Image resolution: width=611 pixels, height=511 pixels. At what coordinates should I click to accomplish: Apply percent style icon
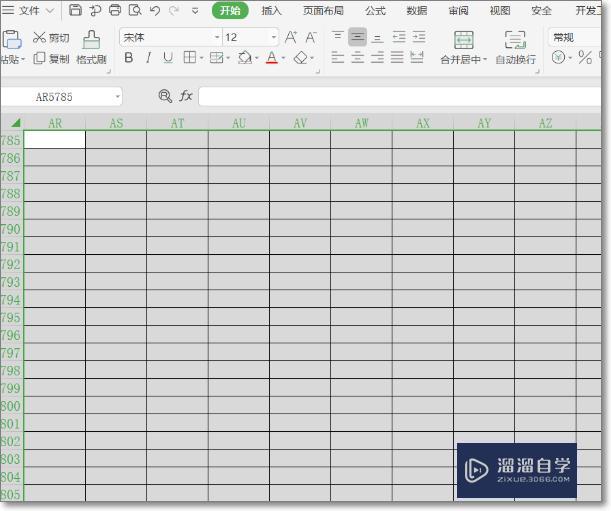(x=585, y=58)
